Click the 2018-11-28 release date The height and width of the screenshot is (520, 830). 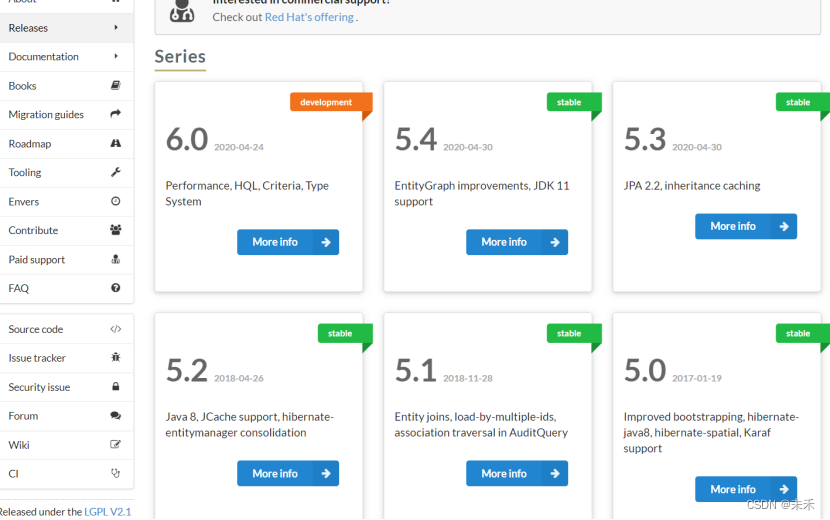click(468, 378)
